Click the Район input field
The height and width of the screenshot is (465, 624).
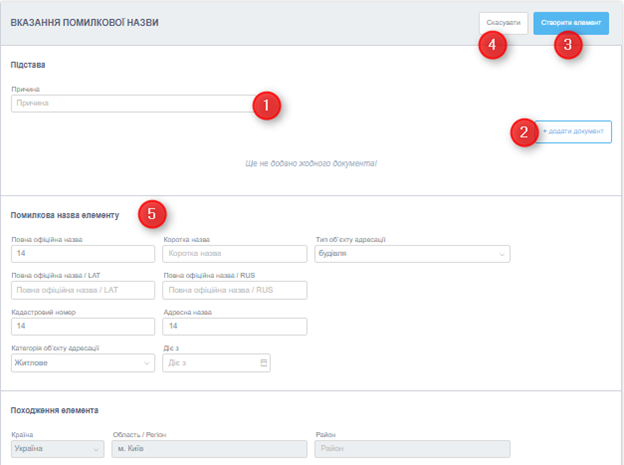[x=412, y=449]
